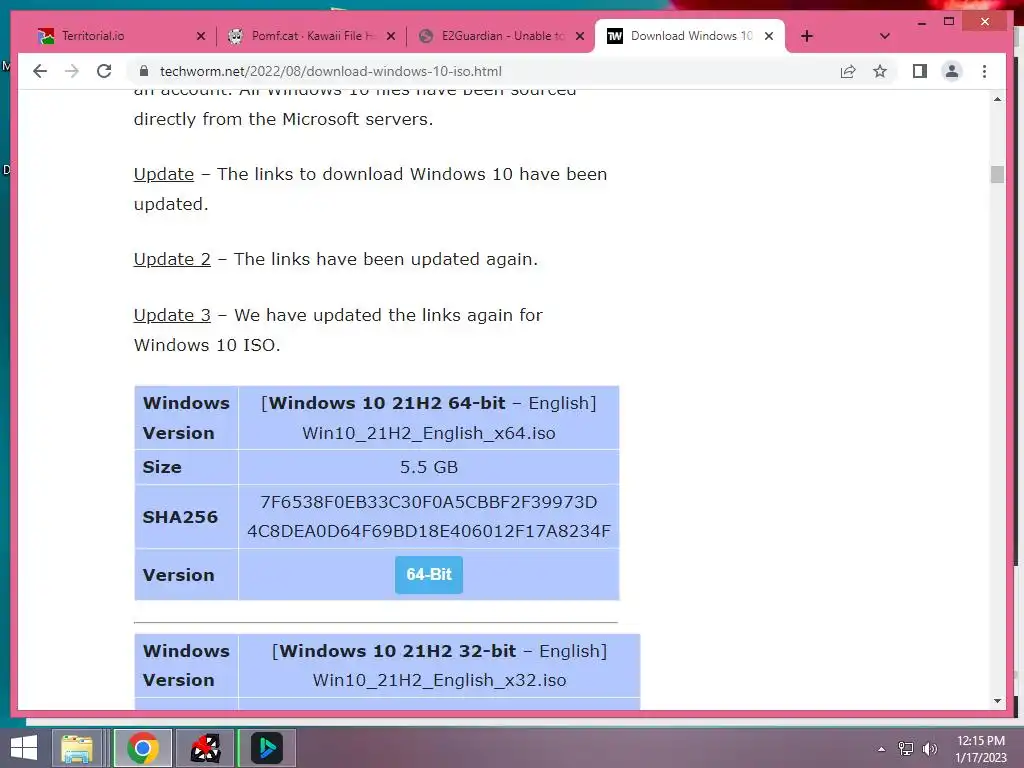The image size is (1024, 768).
Task: Open the Windows Start menu
Action: [24, 748]
